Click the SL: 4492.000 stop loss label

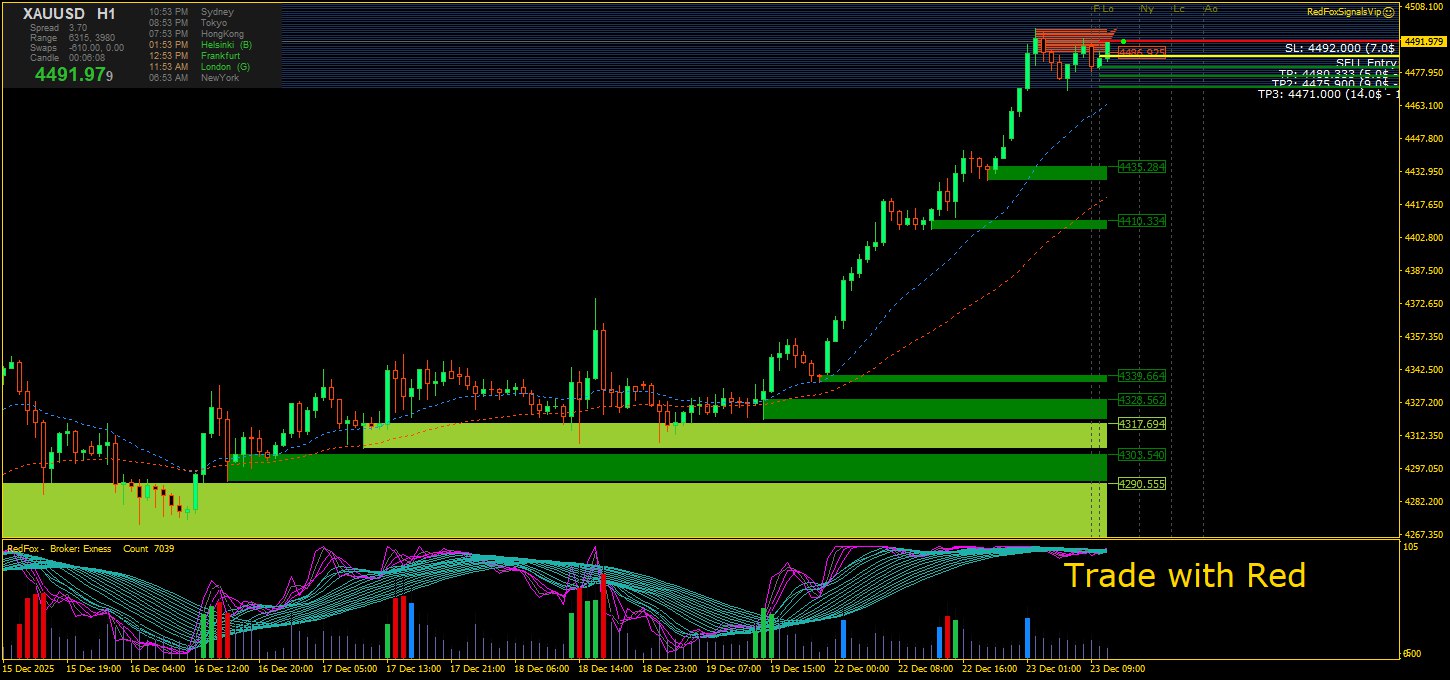[x=1340, y=48]
